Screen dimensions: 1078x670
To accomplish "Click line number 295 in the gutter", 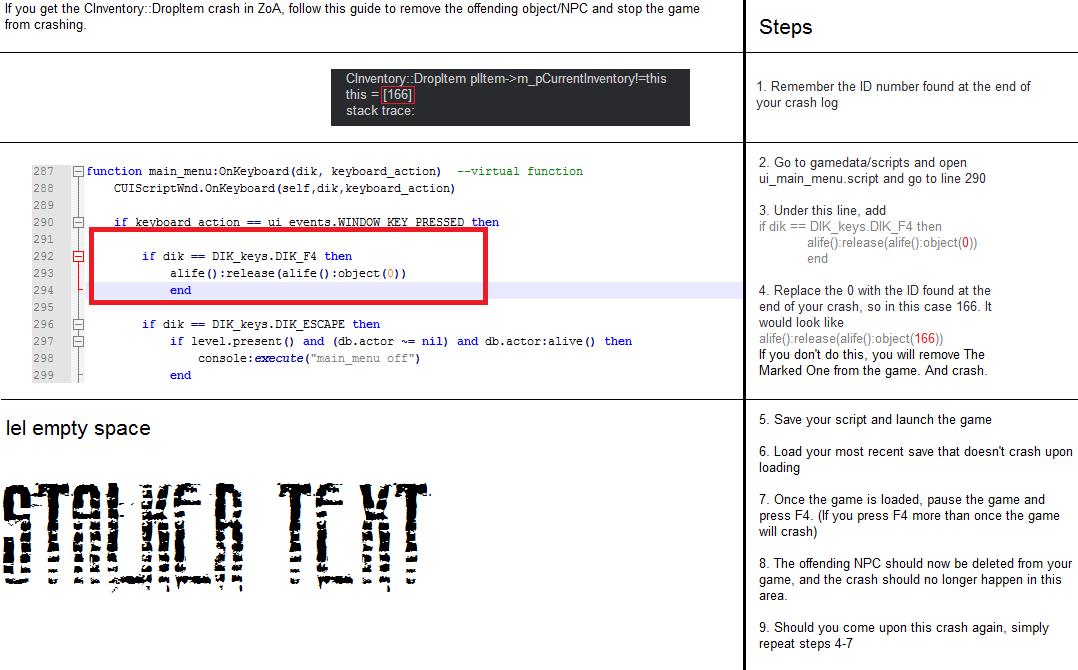I will click(x=43, y=307).
